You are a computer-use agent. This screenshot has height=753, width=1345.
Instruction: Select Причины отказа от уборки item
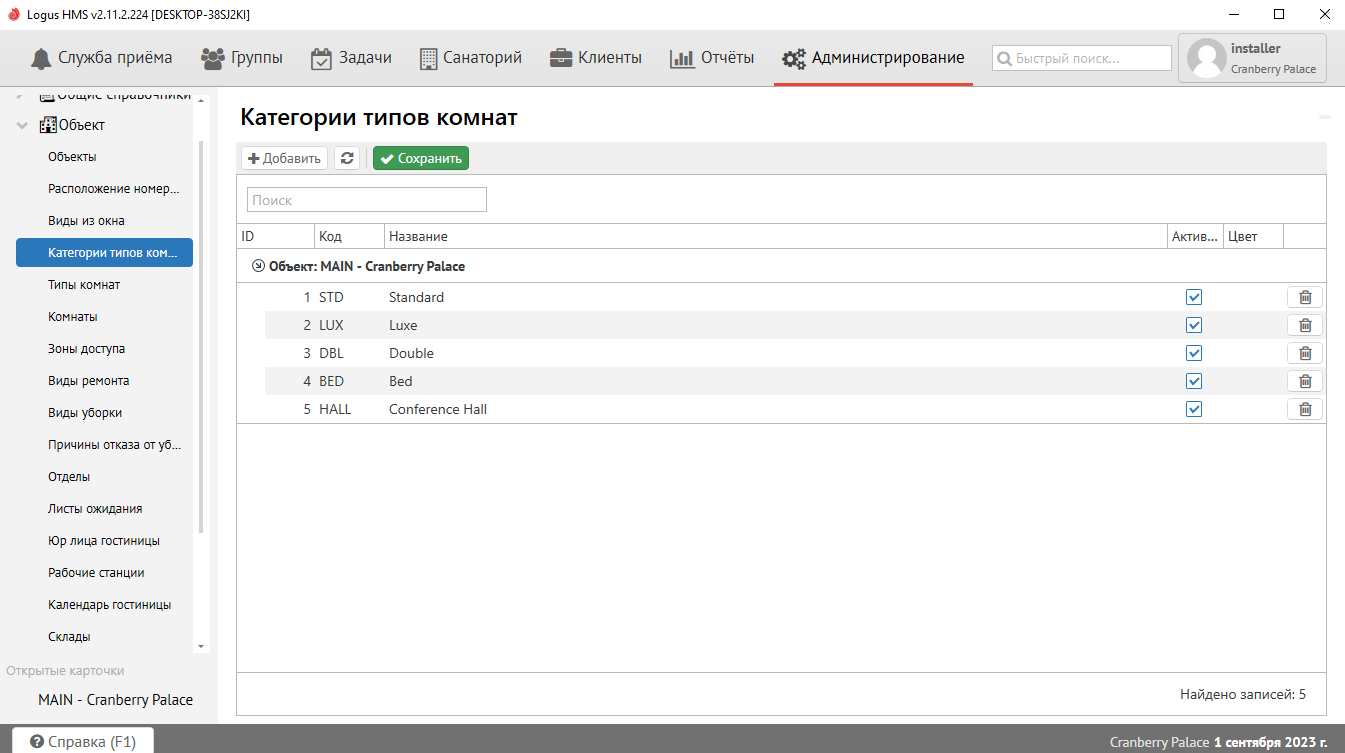coord(115,445)
